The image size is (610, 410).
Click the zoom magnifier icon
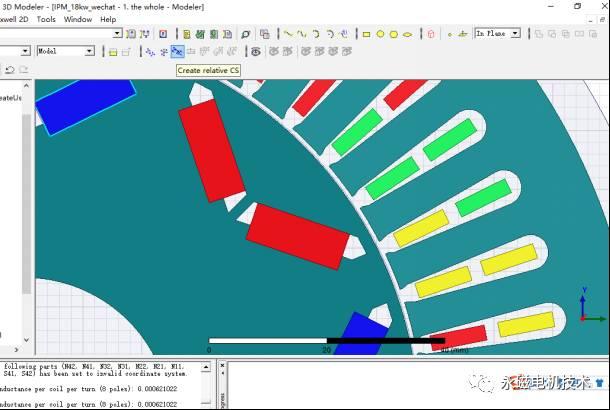(x=245, y=34)
